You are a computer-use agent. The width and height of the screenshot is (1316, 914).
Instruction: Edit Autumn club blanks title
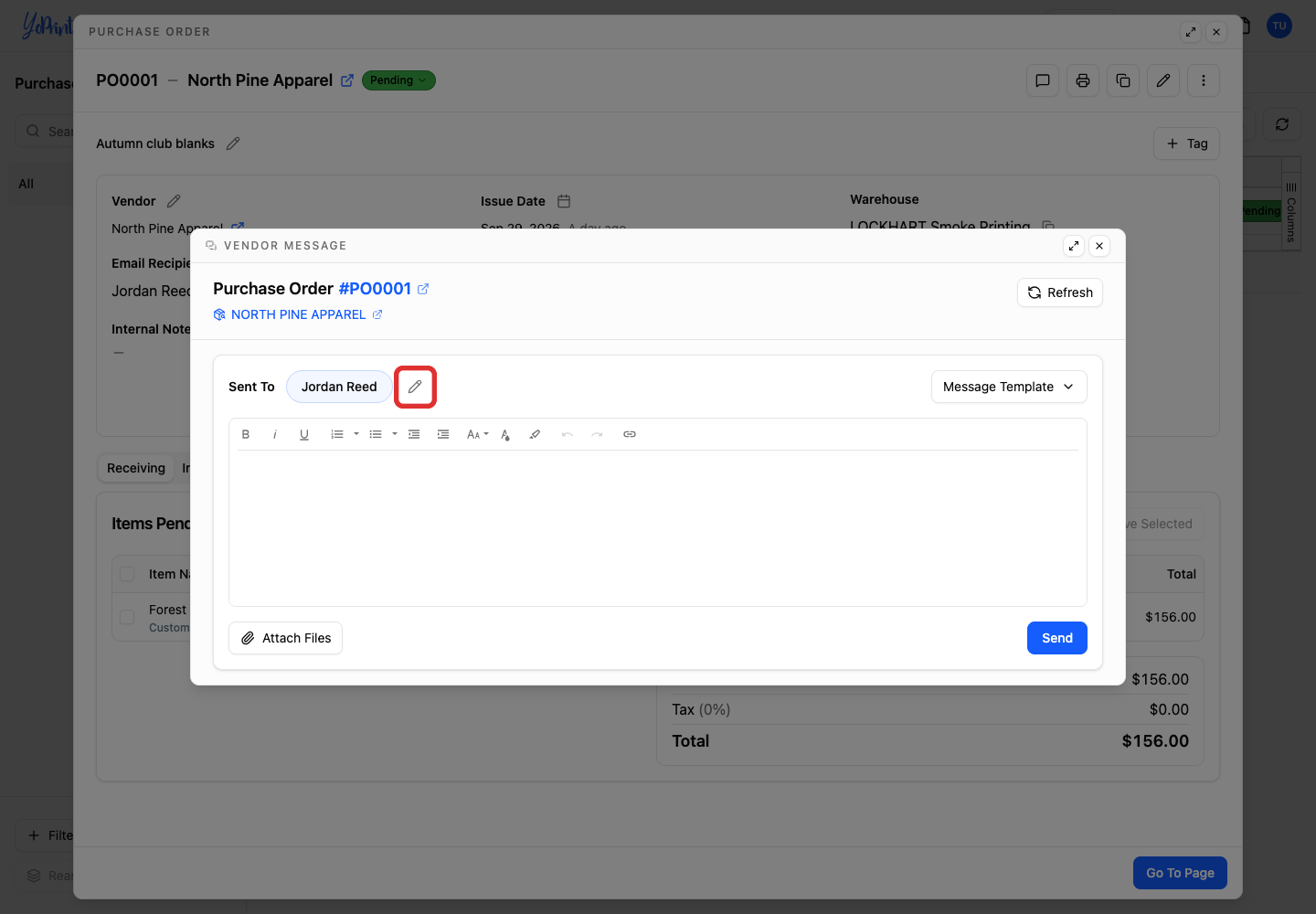click(233, 143)
